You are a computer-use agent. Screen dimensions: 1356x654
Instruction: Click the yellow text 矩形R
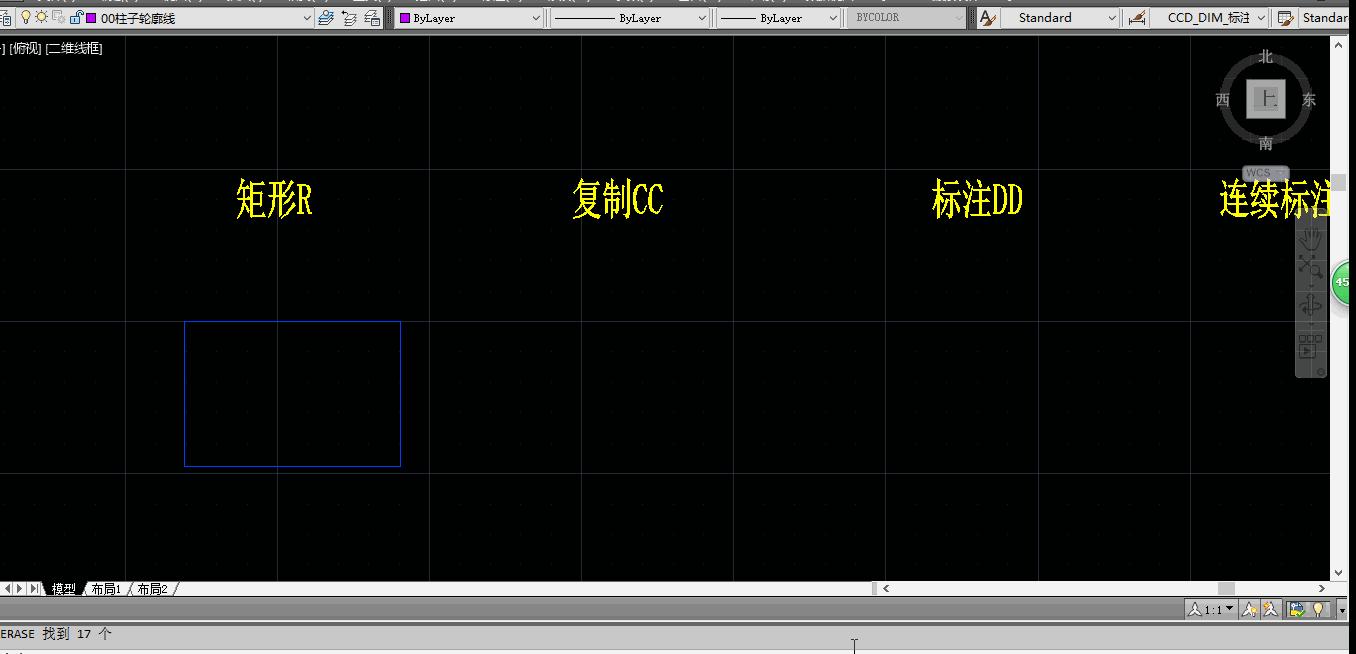point(274,199)
